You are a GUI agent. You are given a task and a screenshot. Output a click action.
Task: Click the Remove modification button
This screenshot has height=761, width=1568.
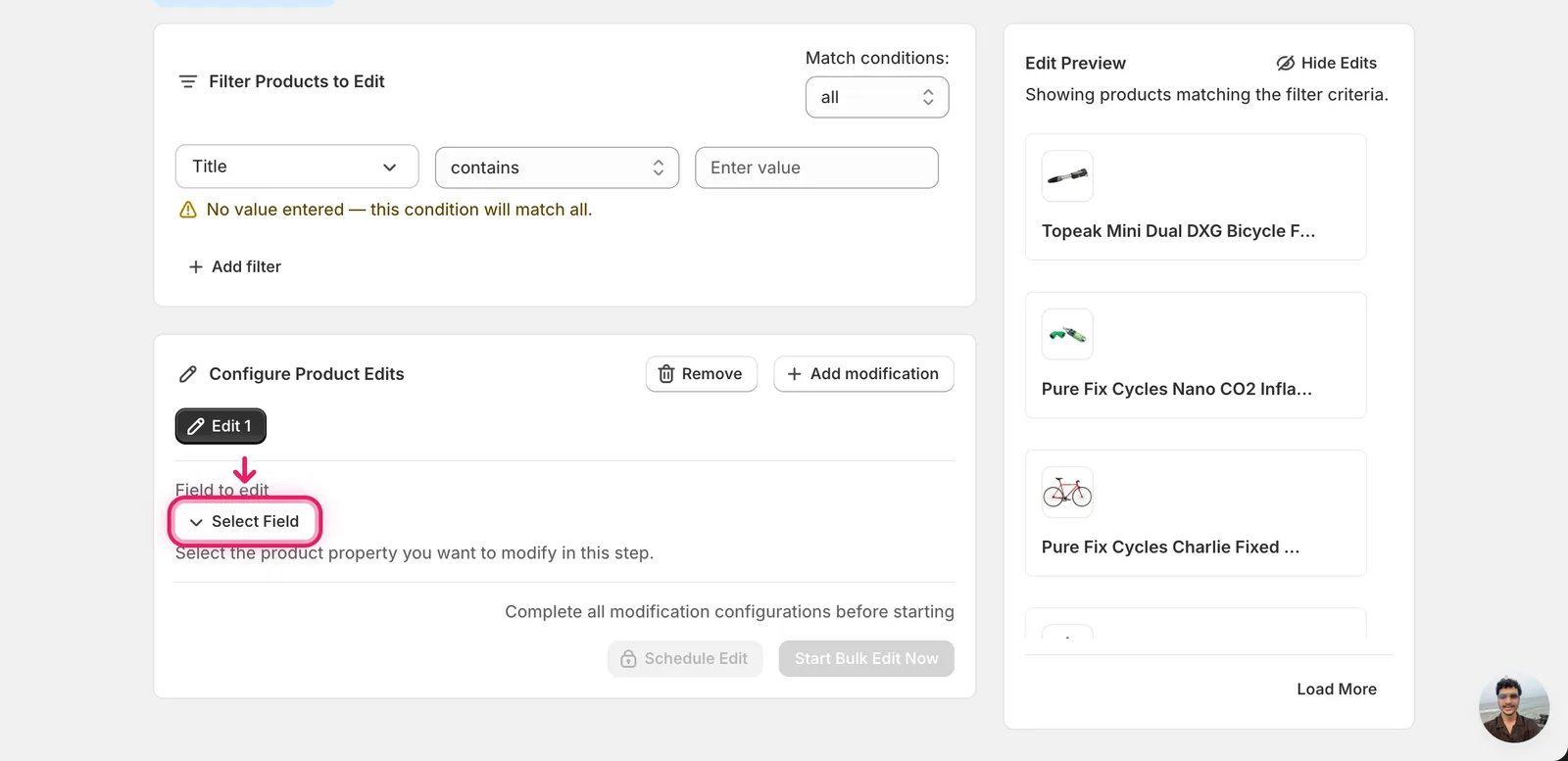pyautogui.click(x=702, y=374)
